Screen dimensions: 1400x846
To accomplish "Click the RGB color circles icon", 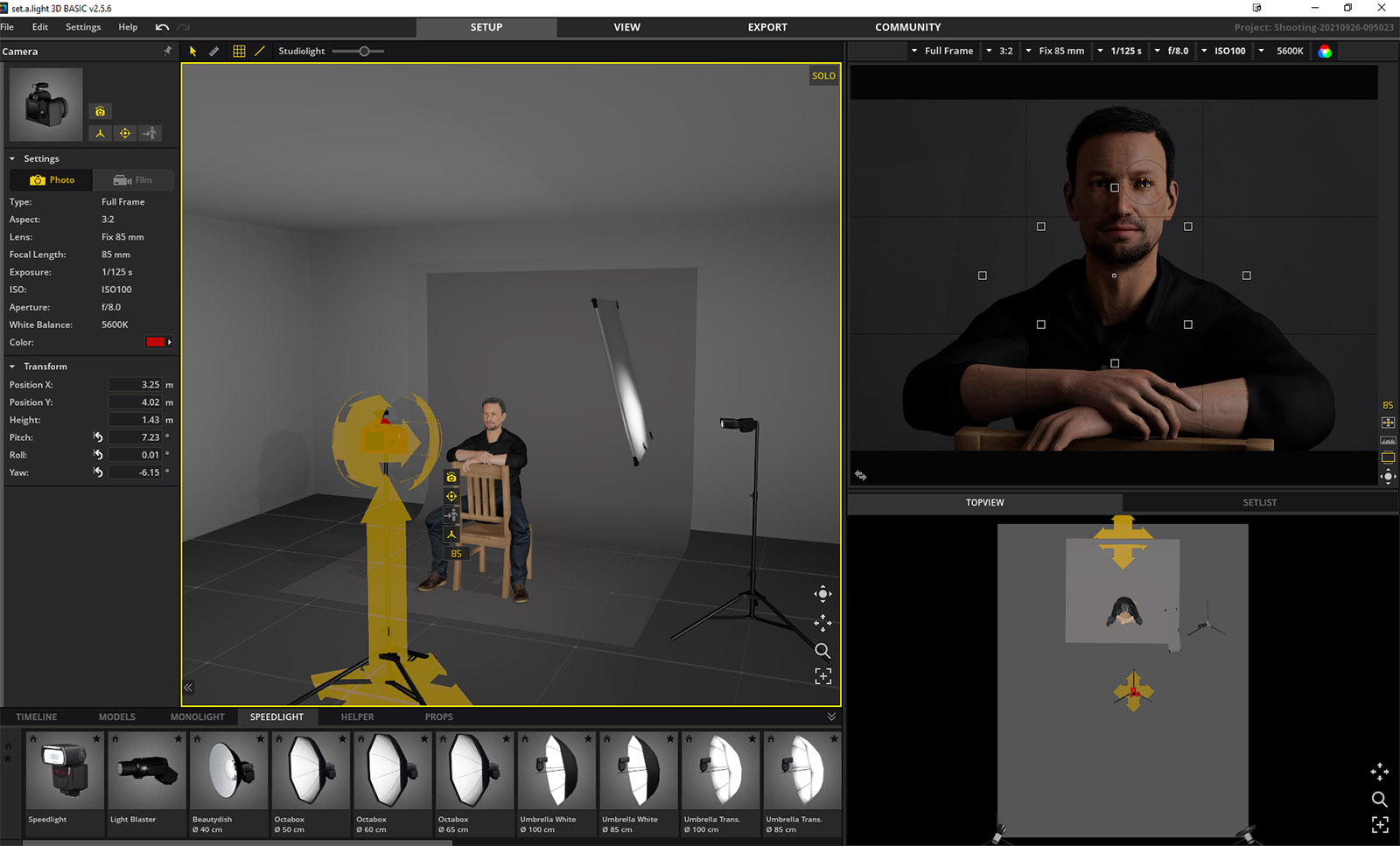I will [1325, 52].
